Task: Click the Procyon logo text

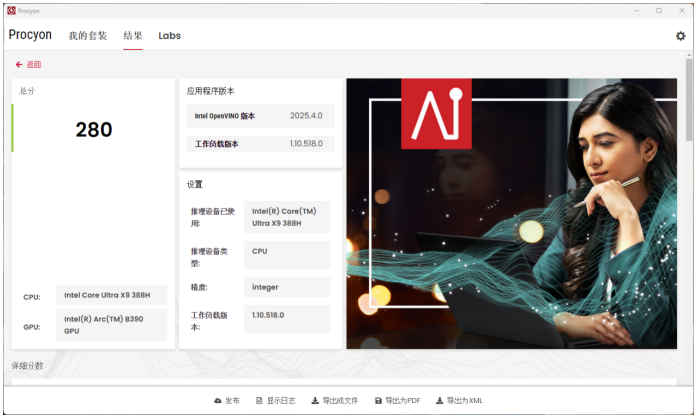Action: point(31,35)
